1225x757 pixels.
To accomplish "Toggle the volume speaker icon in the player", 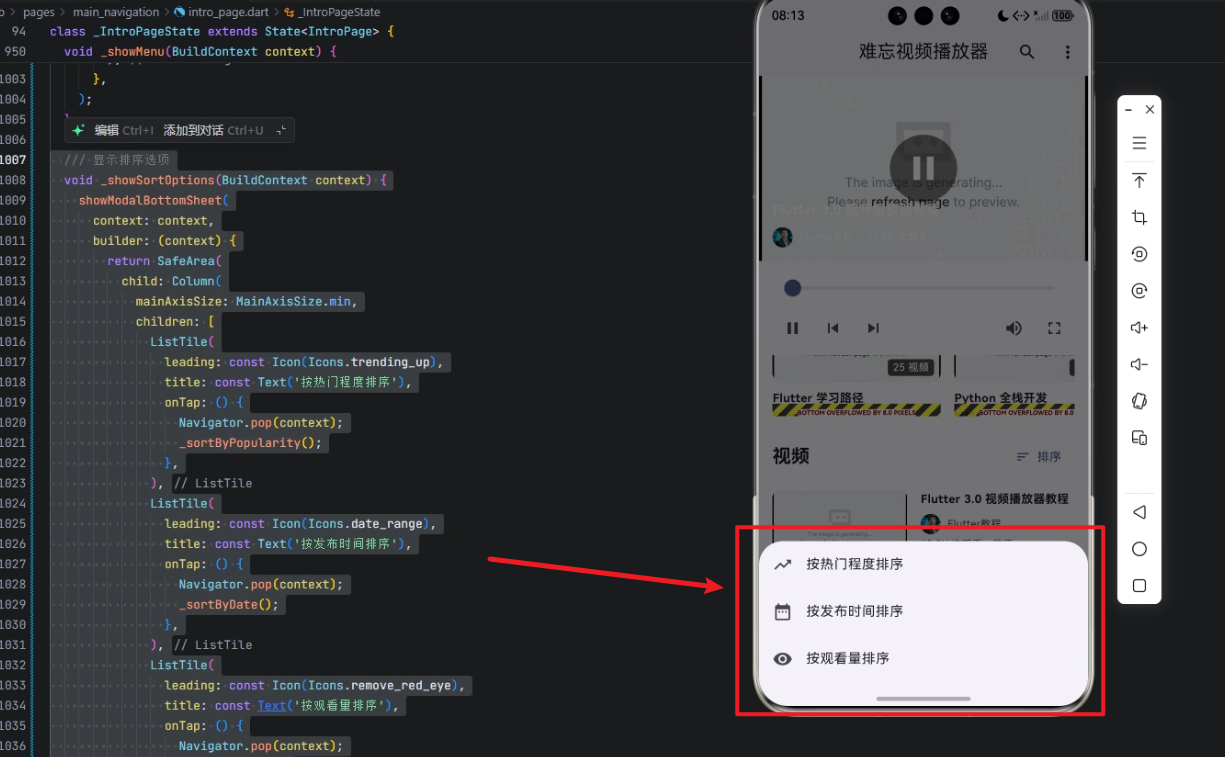I will coord(1014,328).
